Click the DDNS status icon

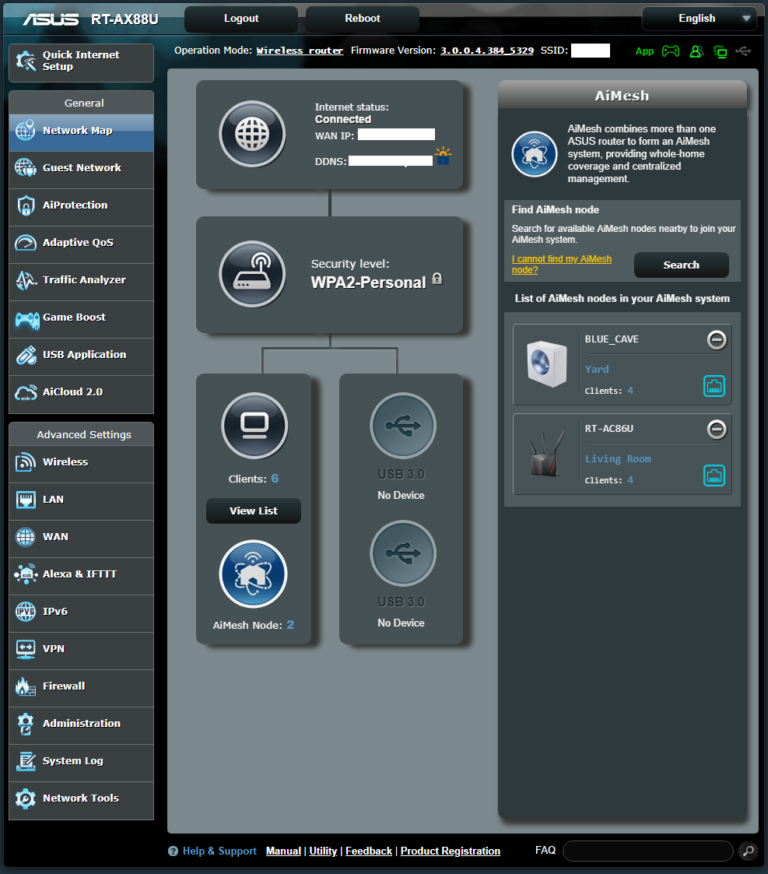click(443, 156)
